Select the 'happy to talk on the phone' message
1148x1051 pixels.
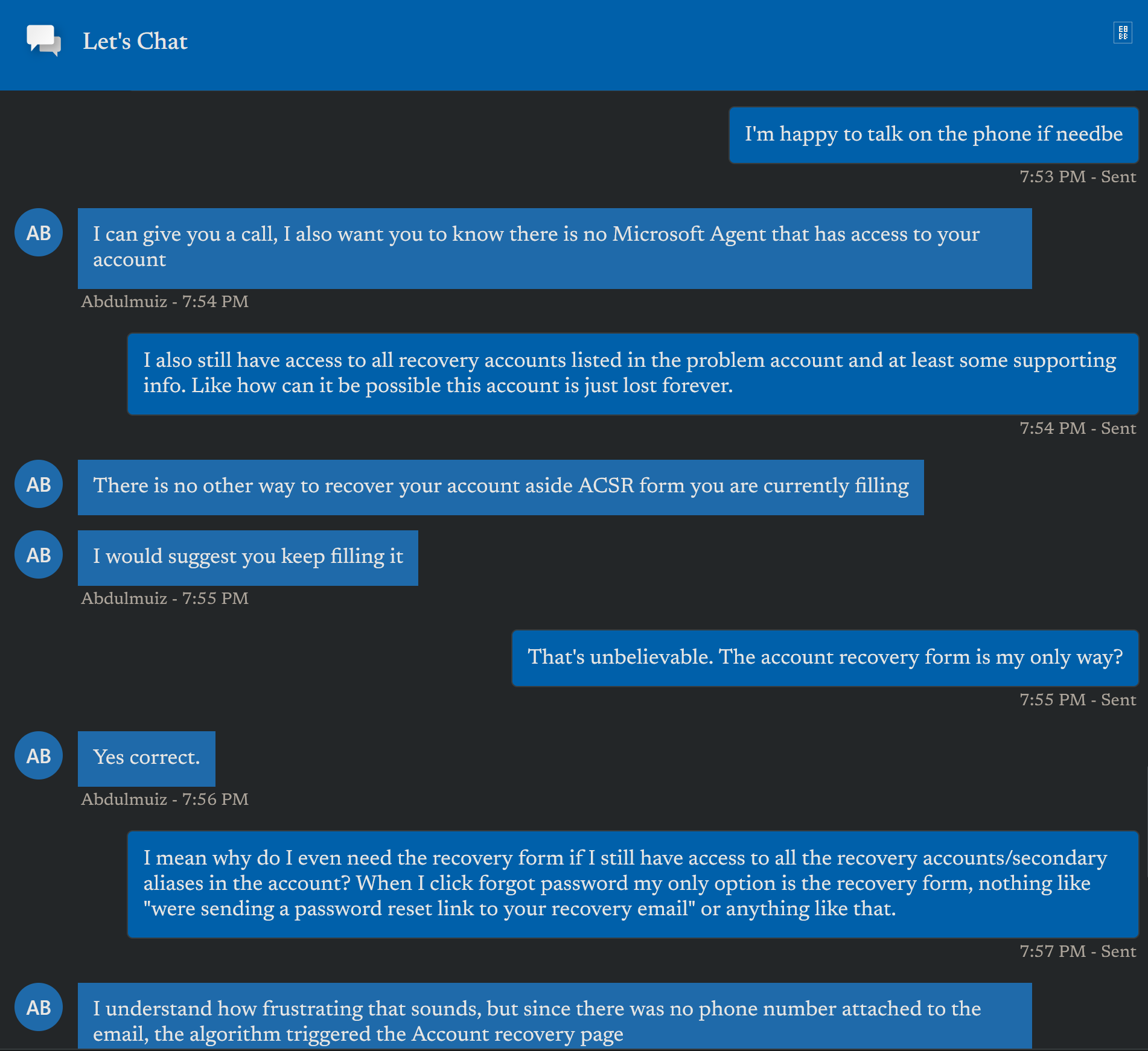[933, 135]
